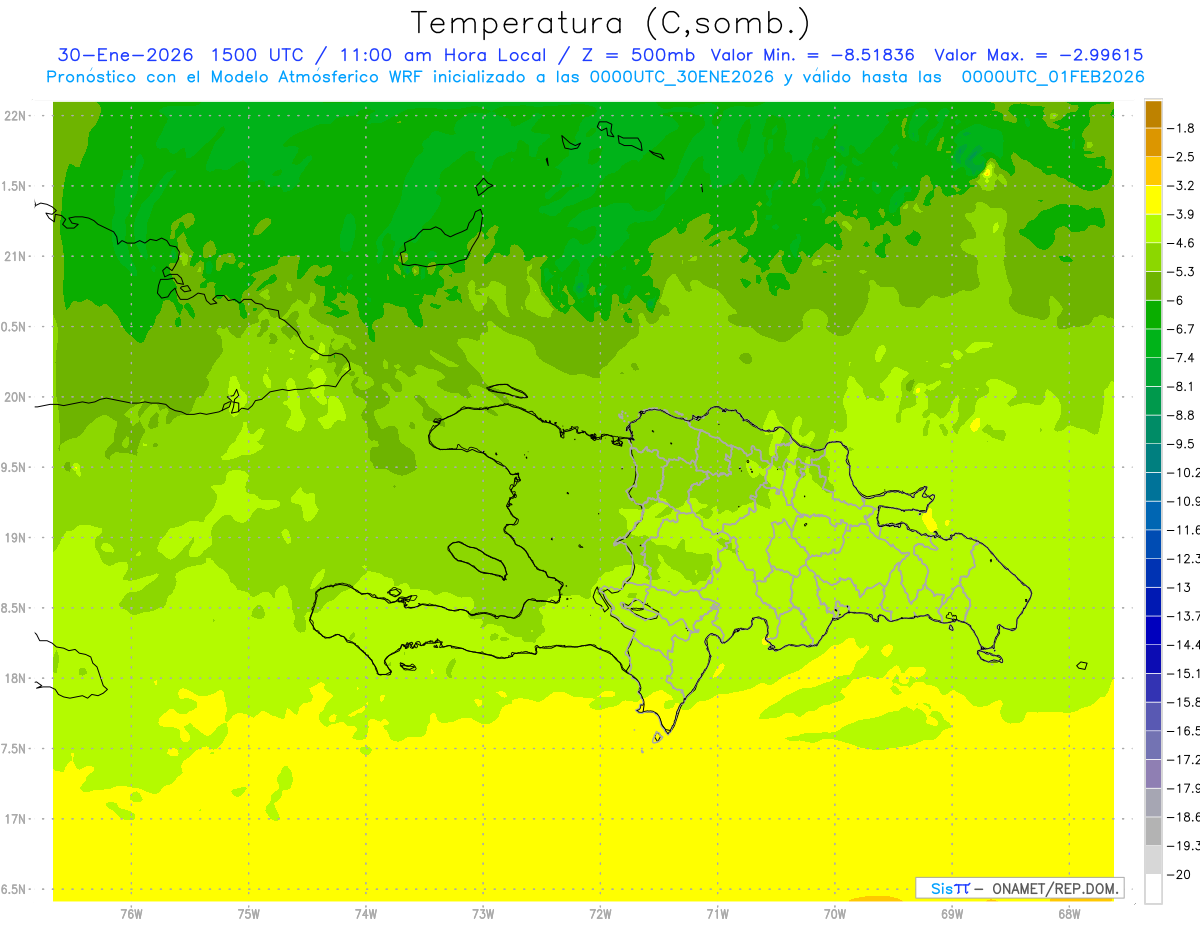Click the "-4.6" colorbar label
Screen dimensions: 1200x927
click(1181, 243)
